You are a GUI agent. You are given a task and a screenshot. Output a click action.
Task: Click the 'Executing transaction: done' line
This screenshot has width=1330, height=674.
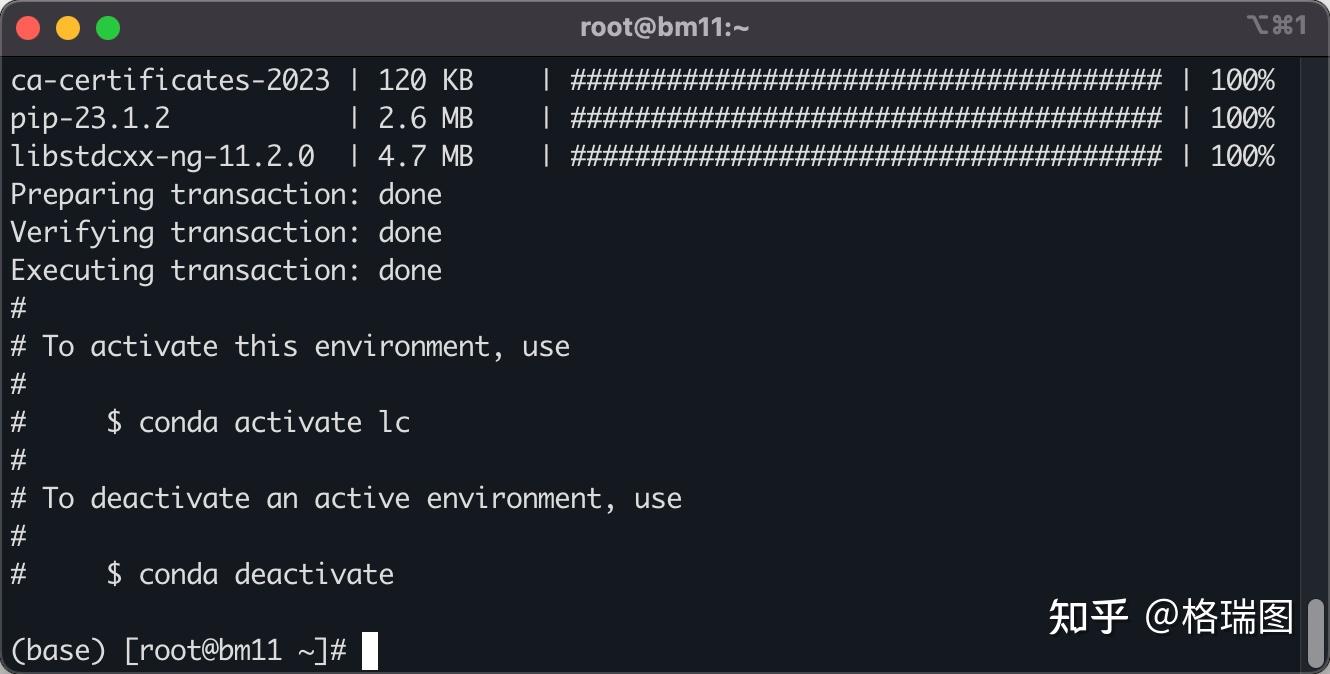coord(226,271)
